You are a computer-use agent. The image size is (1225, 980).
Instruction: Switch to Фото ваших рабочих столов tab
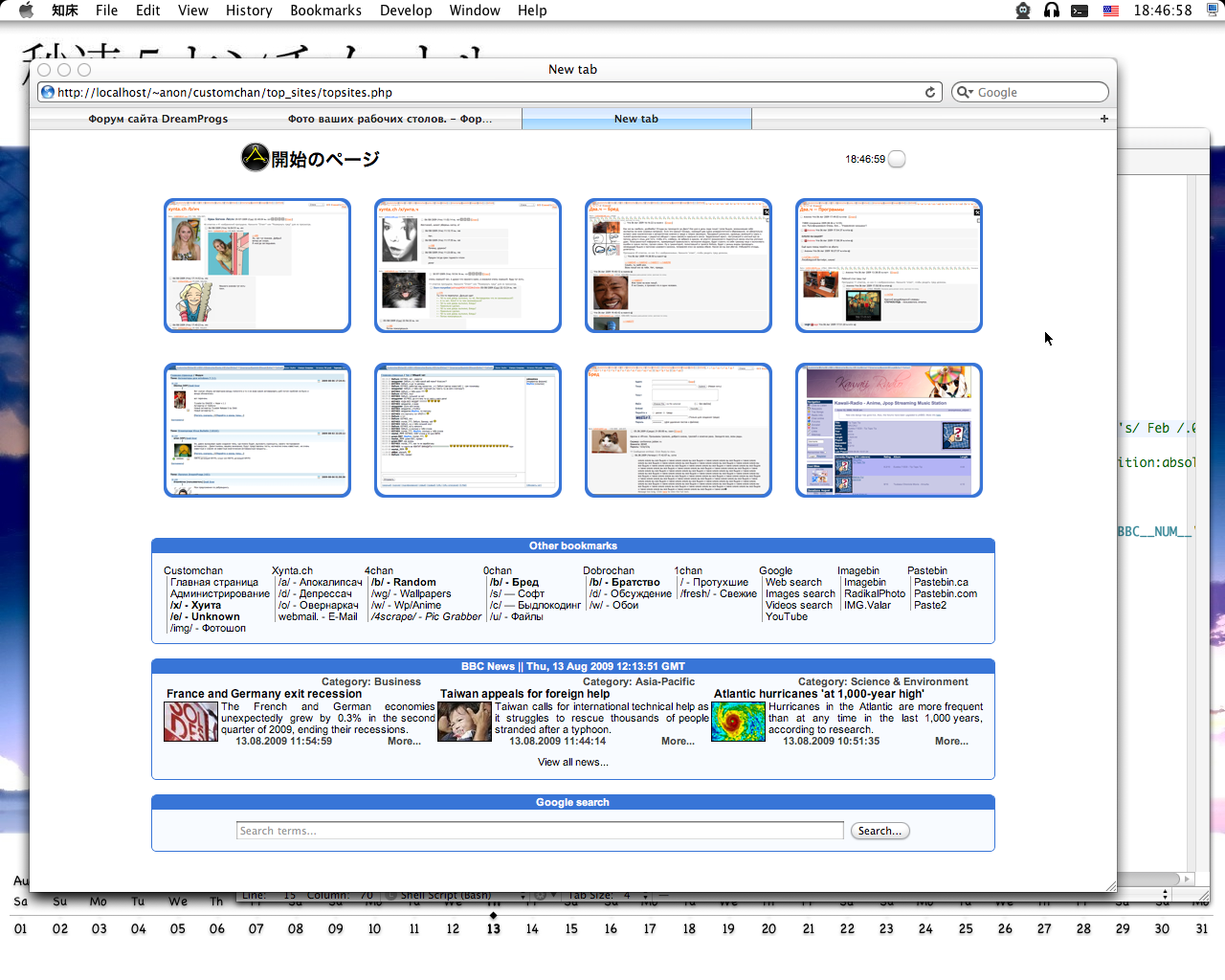click(x=390, y=119)
